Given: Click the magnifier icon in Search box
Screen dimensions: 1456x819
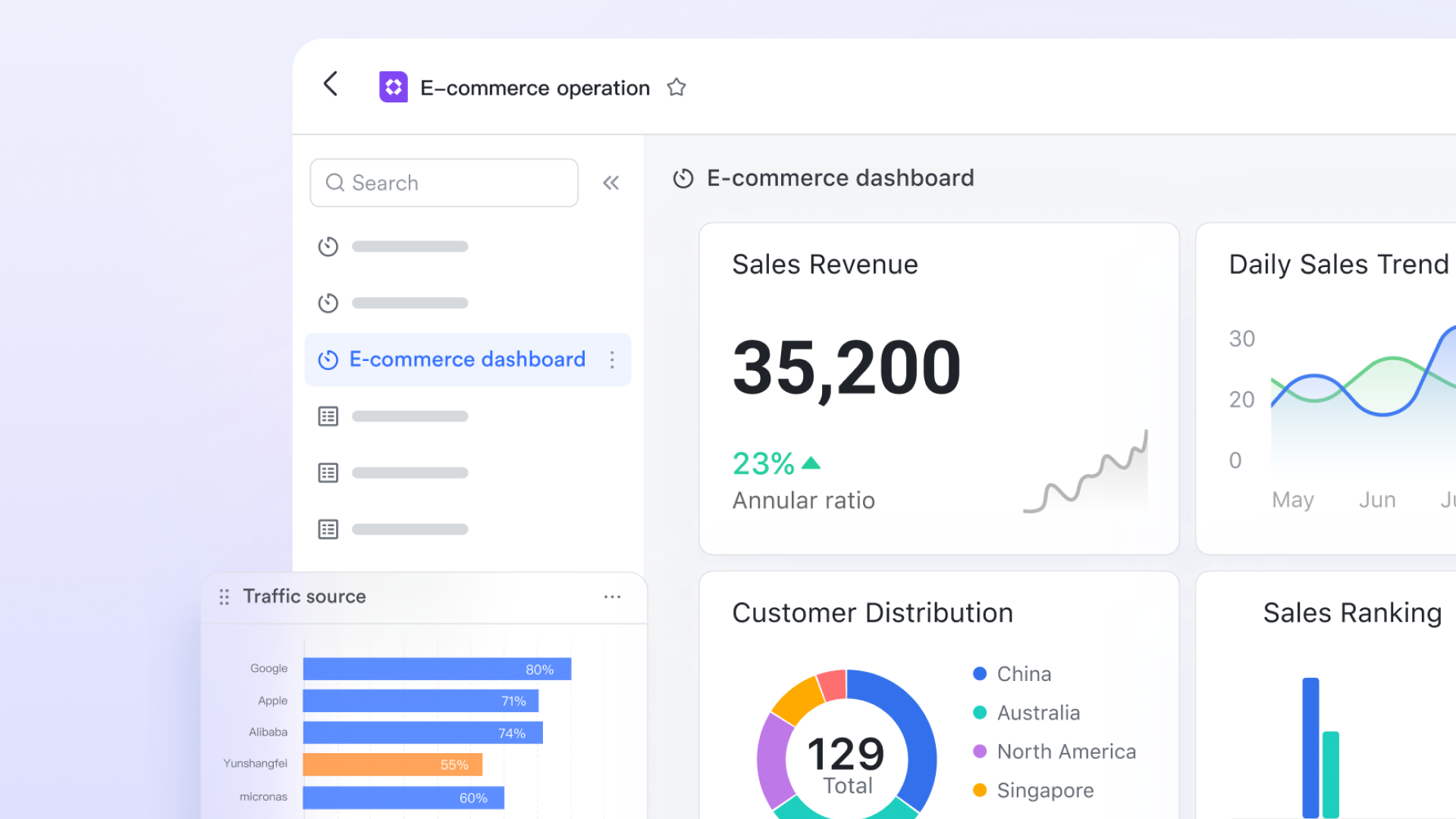Looking at the screenshot, I should click(x=334, y=183).
